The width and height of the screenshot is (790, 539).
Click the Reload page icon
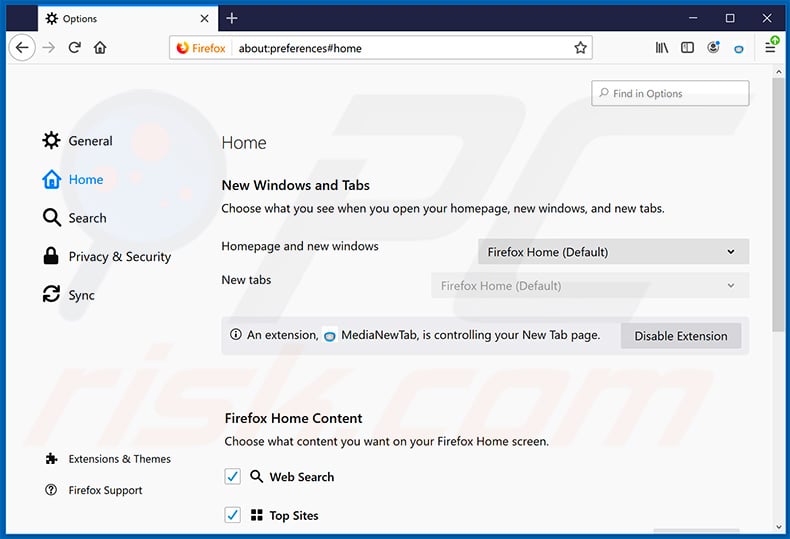(74, 47)
